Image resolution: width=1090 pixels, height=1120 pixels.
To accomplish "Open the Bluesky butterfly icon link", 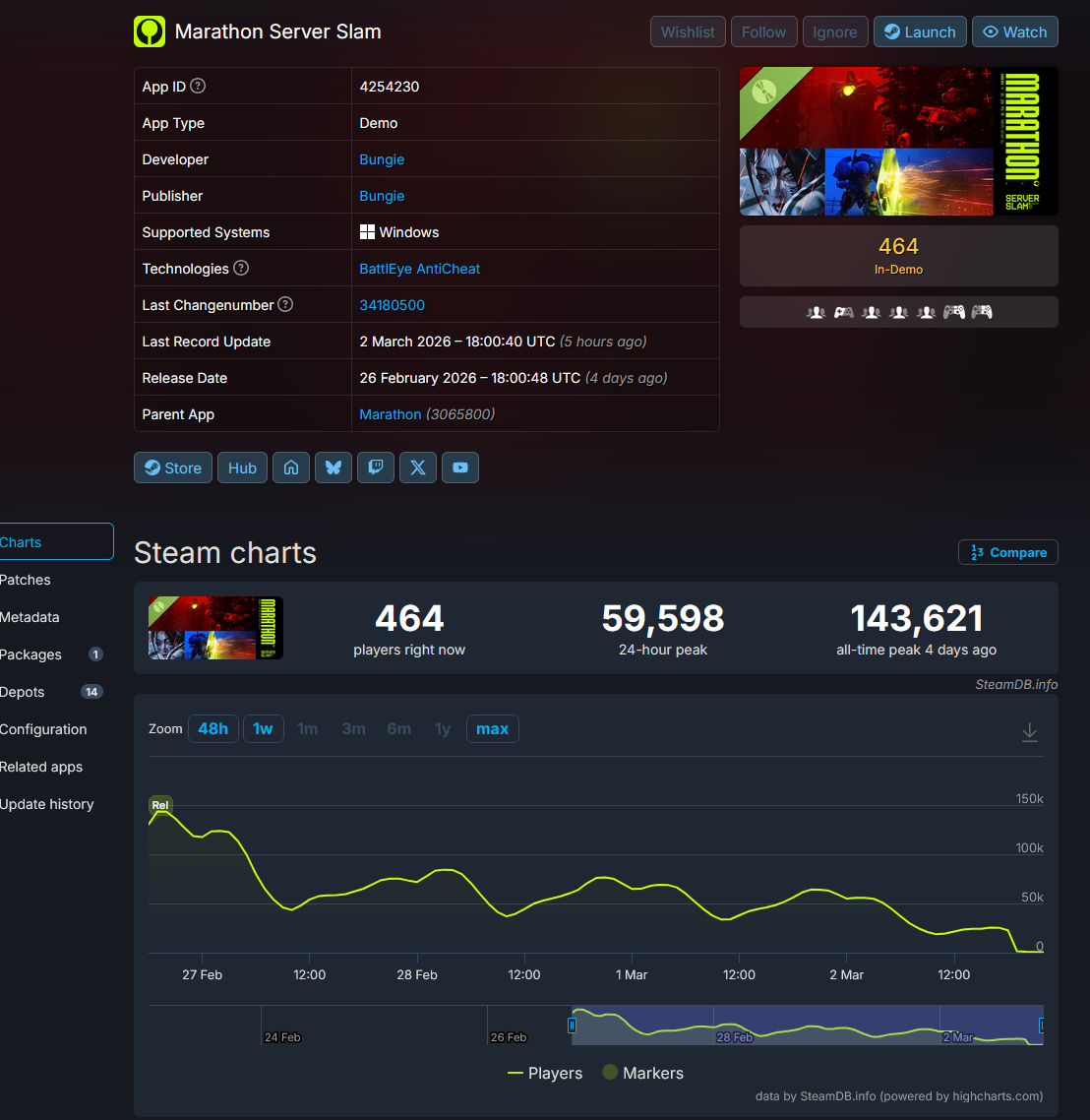I will click(333, 467).
